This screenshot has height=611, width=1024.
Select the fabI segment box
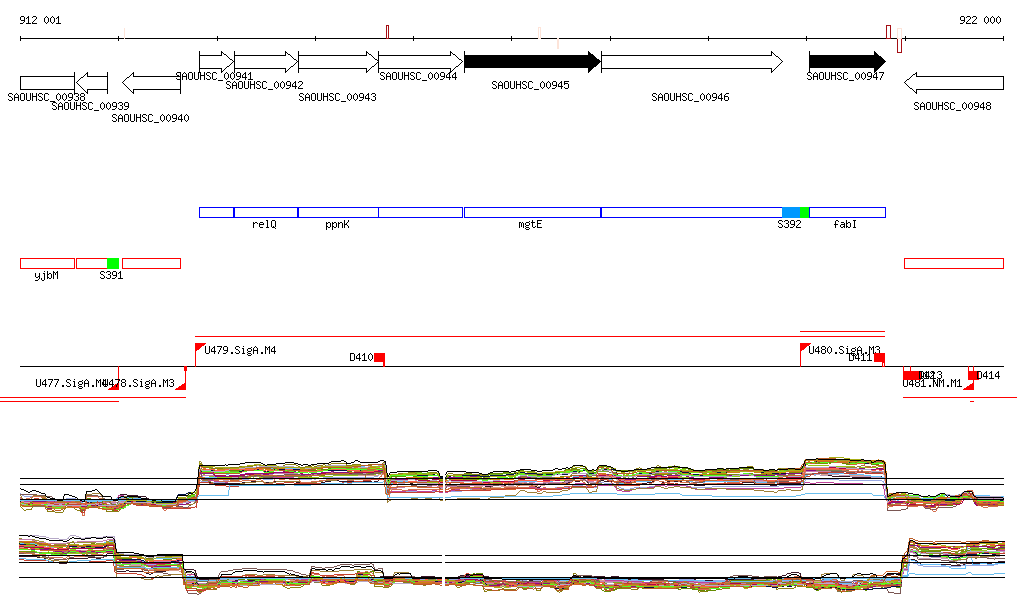pyautogui.click(x=847, y=212)
